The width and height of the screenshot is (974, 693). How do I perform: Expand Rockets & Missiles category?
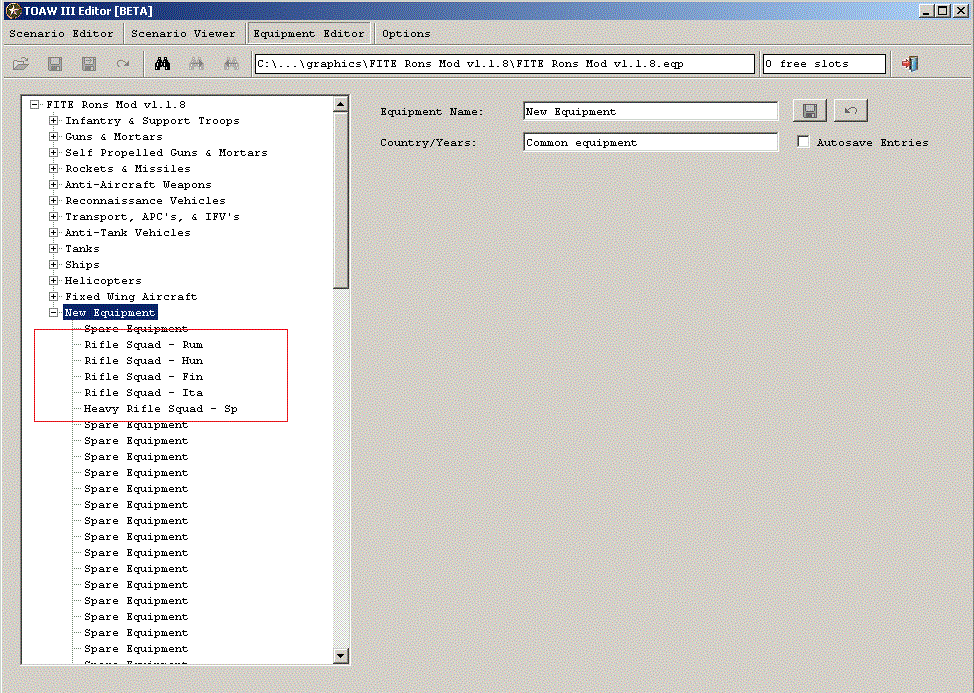click(x=54, y=168)
